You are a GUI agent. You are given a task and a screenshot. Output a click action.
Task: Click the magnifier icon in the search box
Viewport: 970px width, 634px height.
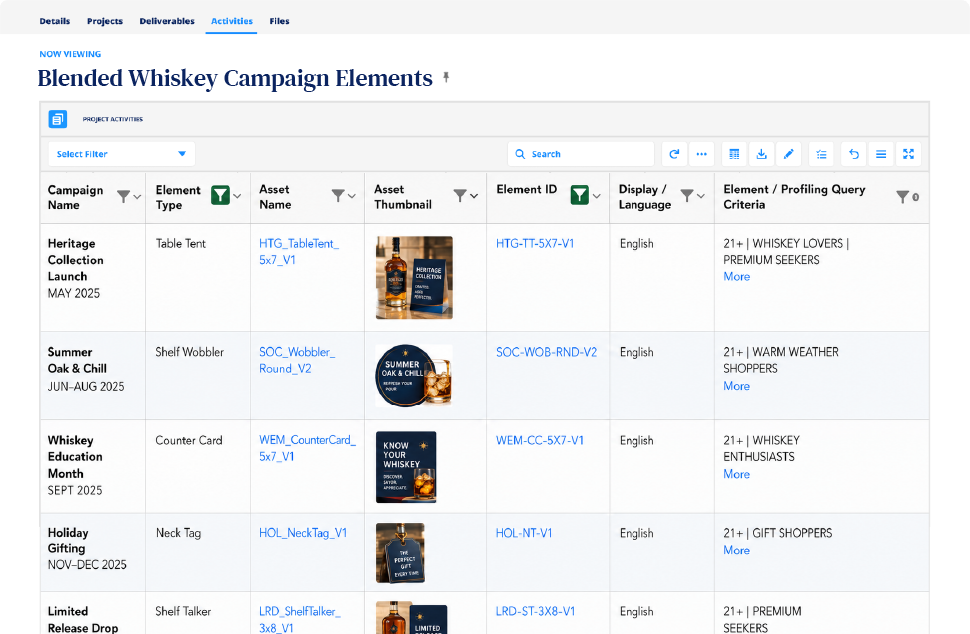coord(520,154)
